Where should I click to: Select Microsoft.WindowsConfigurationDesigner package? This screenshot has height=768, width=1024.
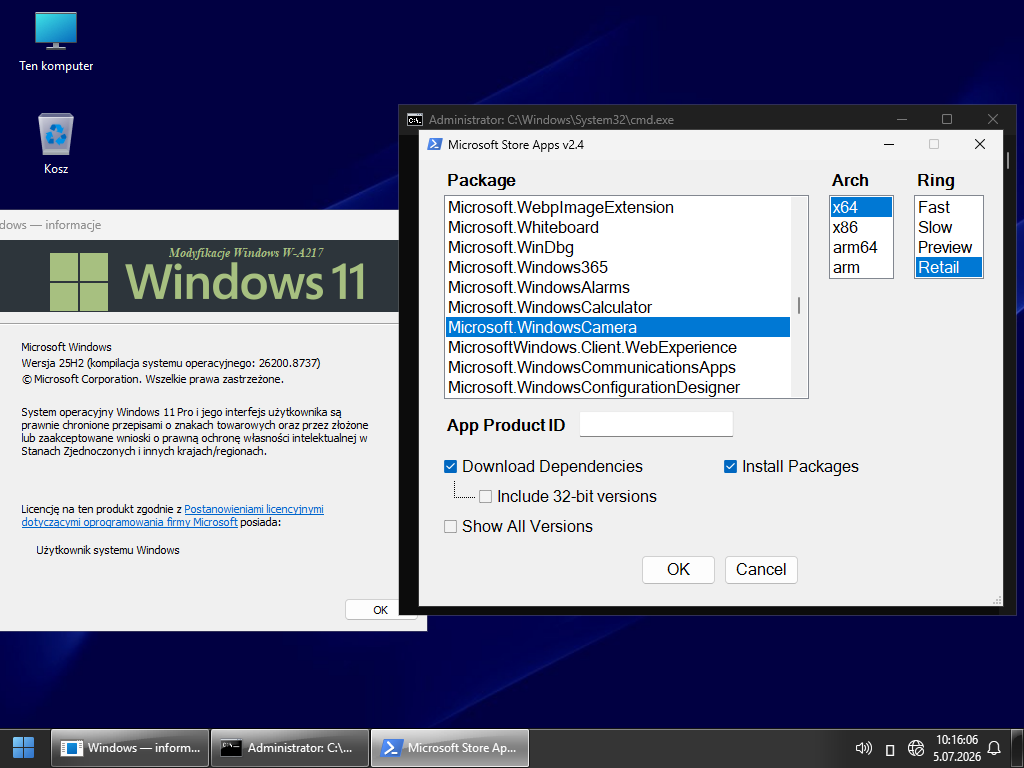(x=618, y=387)
